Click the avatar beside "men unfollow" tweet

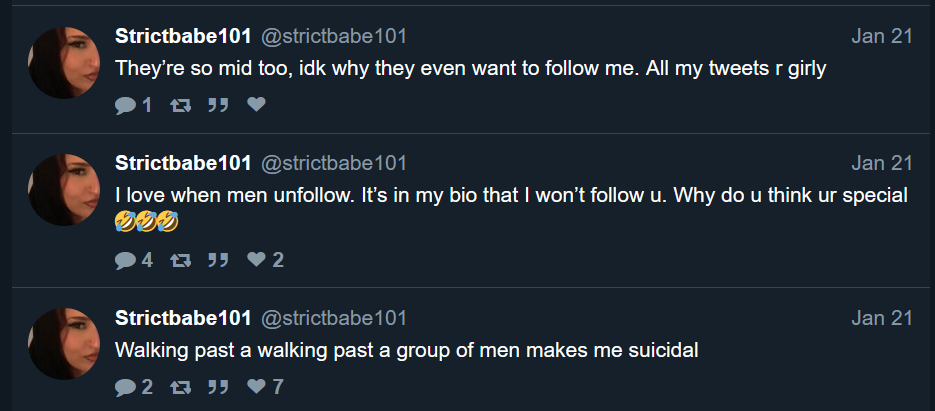62,189
